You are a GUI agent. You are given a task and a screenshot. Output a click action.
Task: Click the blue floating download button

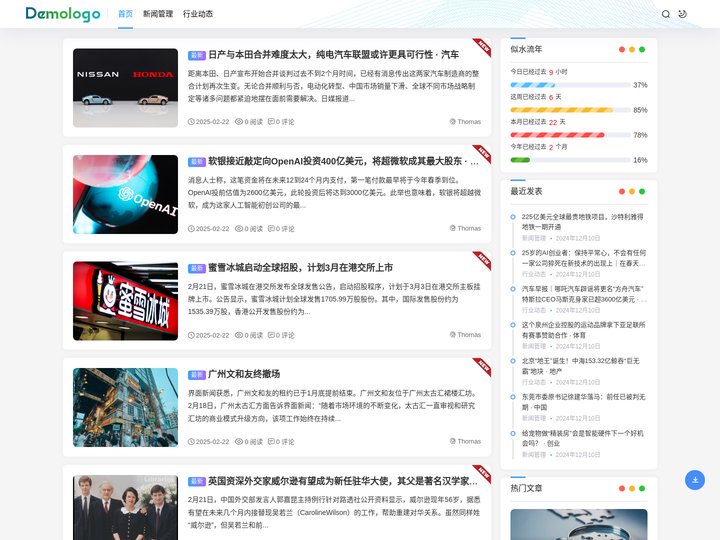pyautogui.click(x=695, y=480)
